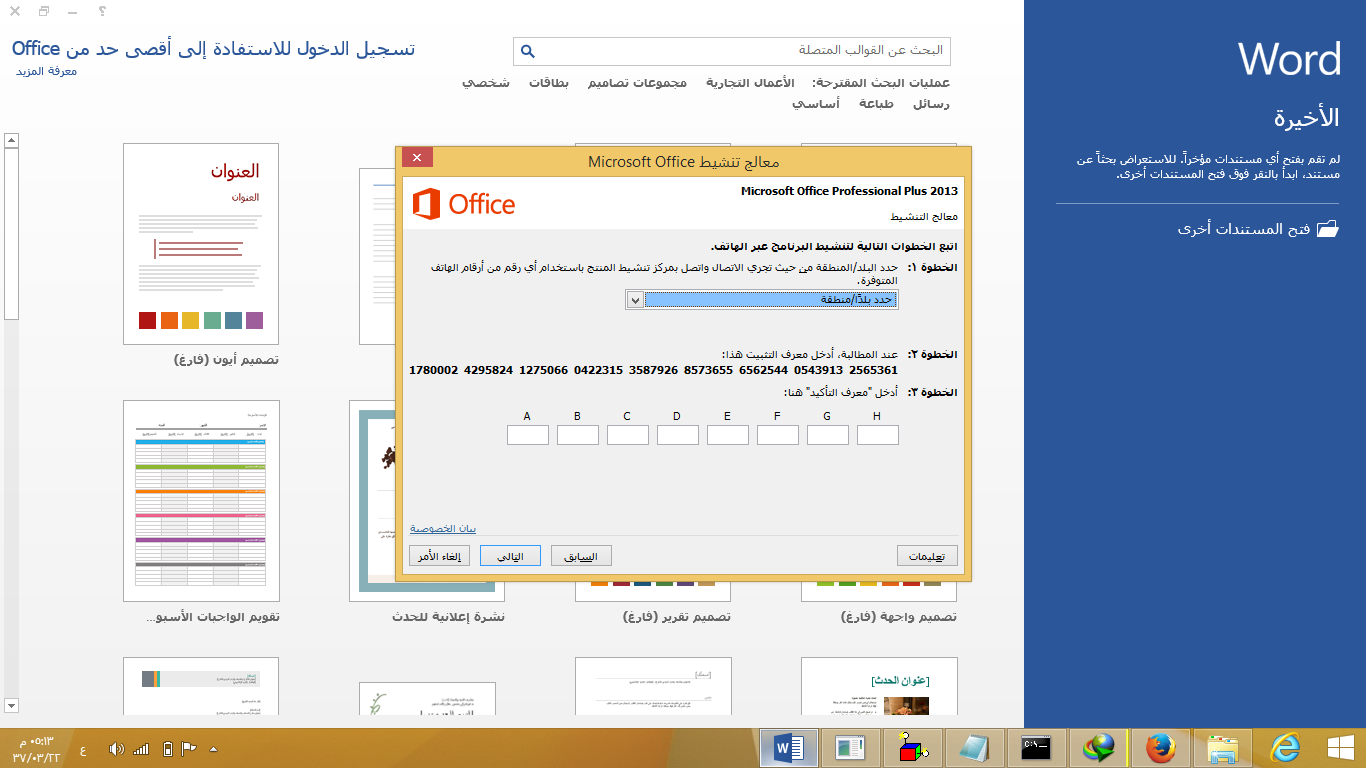Select suggested search الأعمال التجارية
Image resolution: width=1366 pixels, height=768 pixels.
(x=751, y=83)
